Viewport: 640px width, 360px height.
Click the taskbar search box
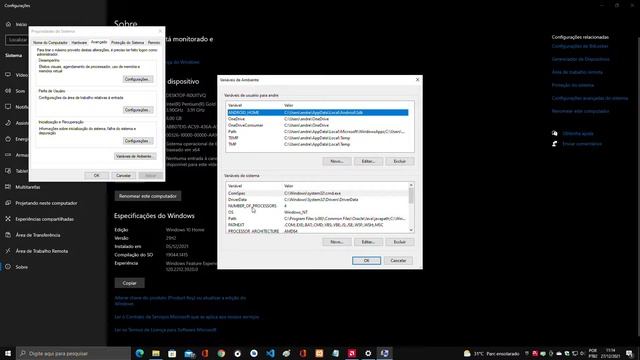pos(73,353)
